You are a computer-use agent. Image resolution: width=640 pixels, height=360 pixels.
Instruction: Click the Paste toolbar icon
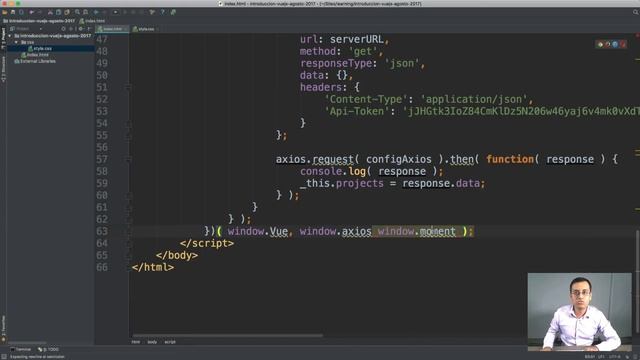tap(67, 12)
